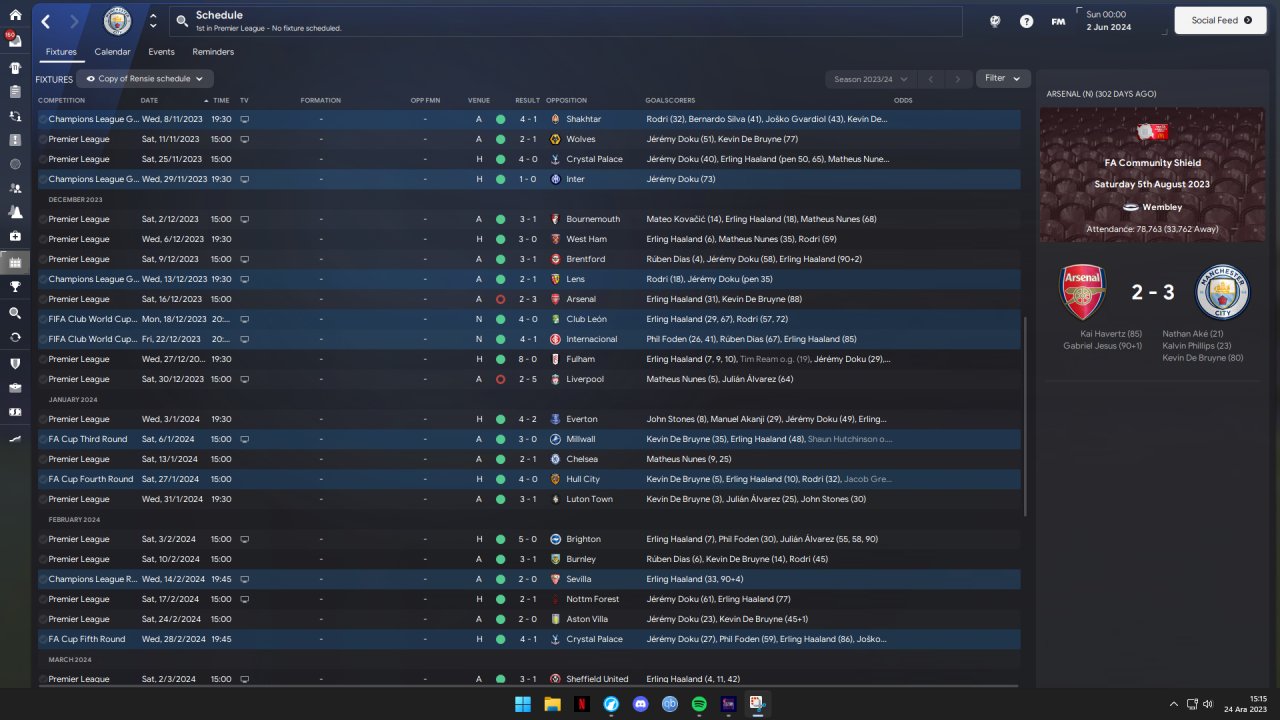
Task: Select the row circle for Shakhtar fixture
Action: coord(43,119)
